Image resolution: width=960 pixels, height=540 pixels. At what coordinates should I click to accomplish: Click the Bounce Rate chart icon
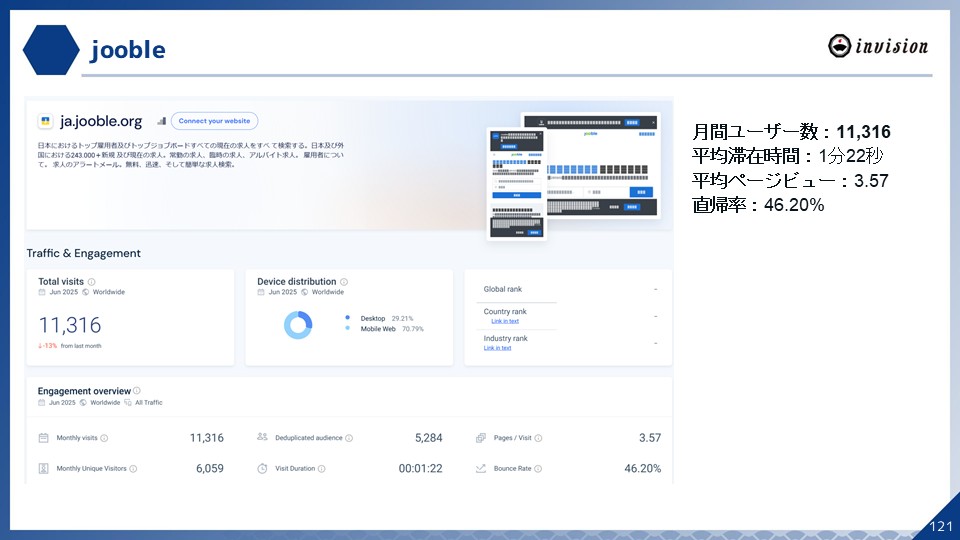click(x=481, y=468)
